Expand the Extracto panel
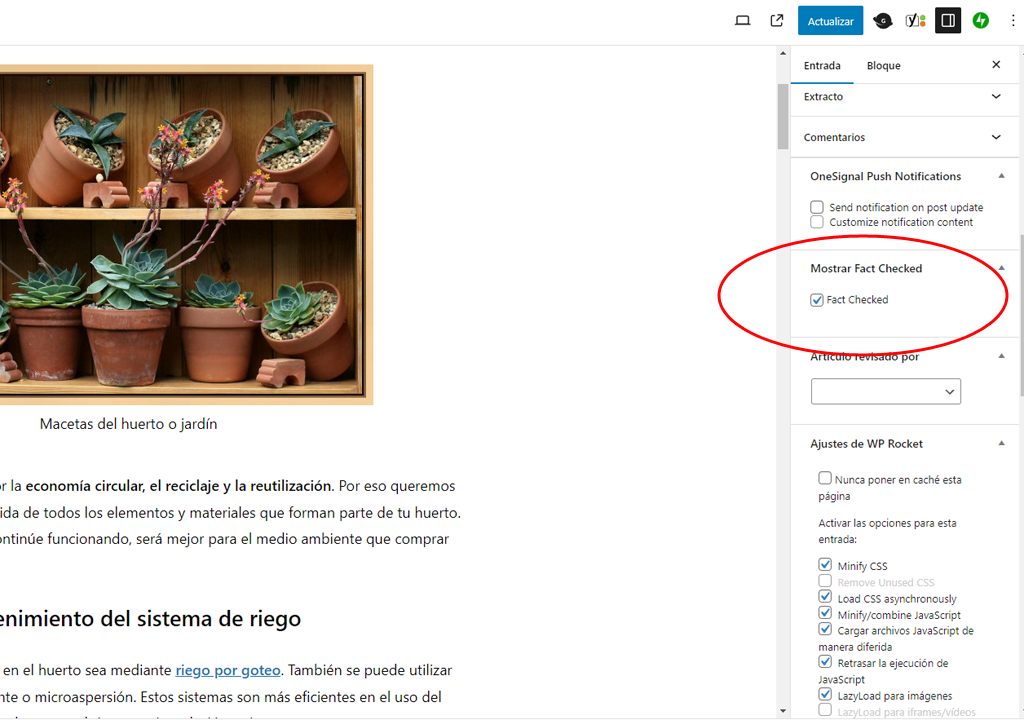Screen dimensions: 1024x720 point(904,97)
